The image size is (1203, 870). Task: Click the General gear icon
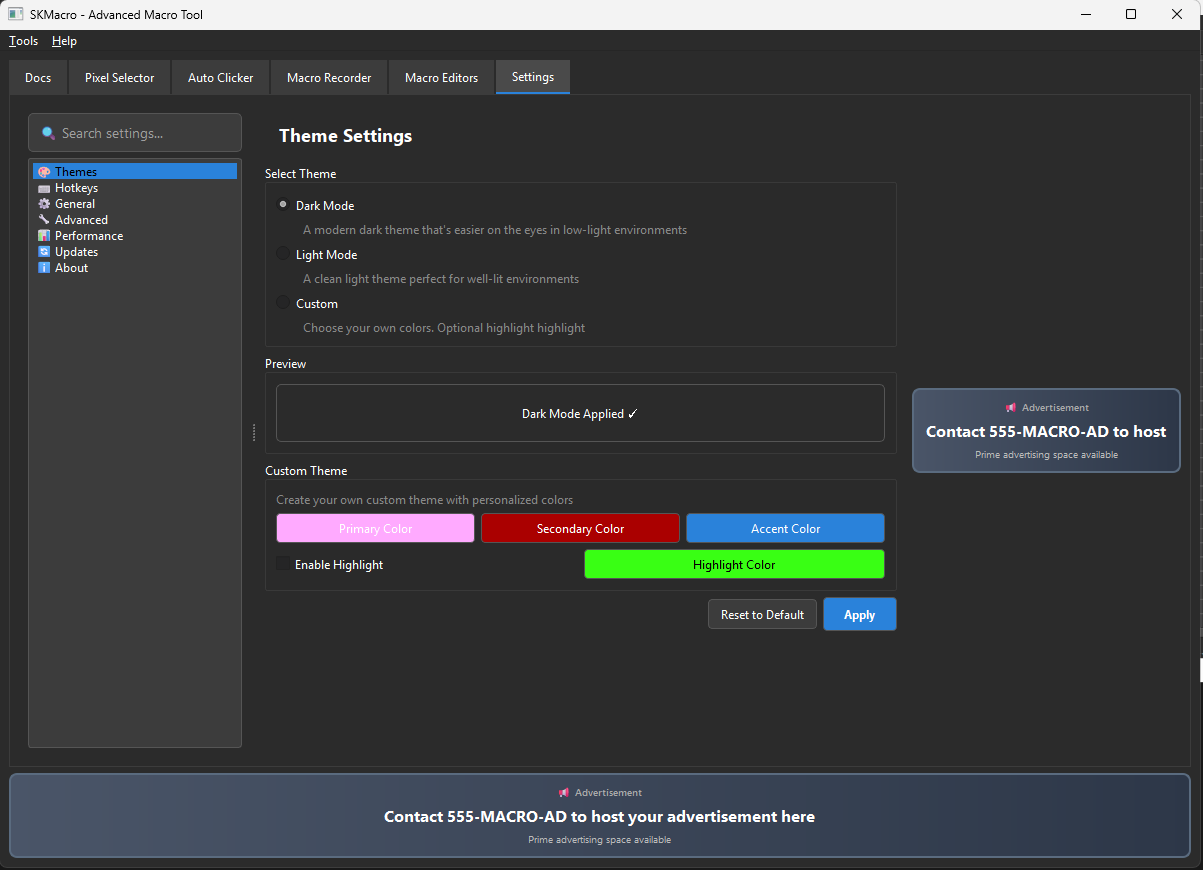coord(44,204)
